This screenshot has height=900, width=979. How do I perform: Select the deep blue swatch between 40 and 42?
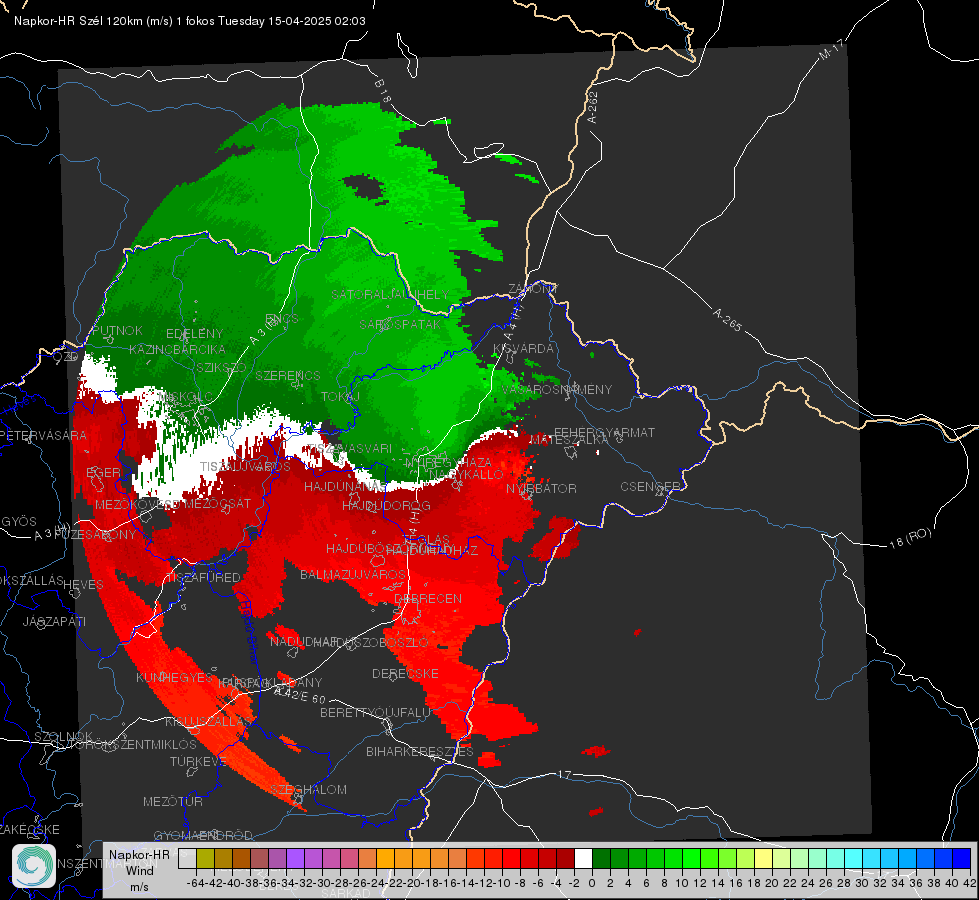pyautogui.click(x=962, y=859)
